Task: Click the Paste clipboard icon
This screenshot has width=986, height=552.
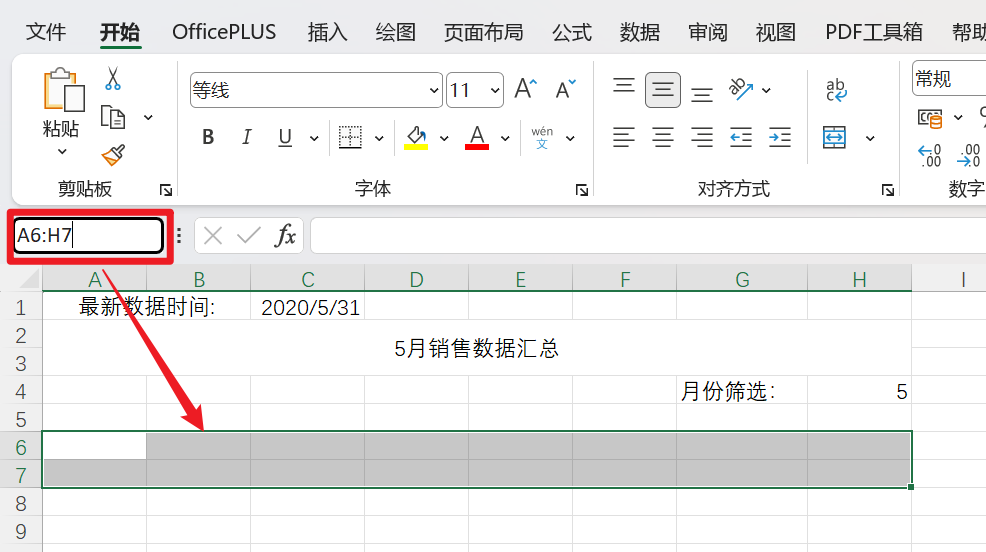Action: tap(64, 91)
